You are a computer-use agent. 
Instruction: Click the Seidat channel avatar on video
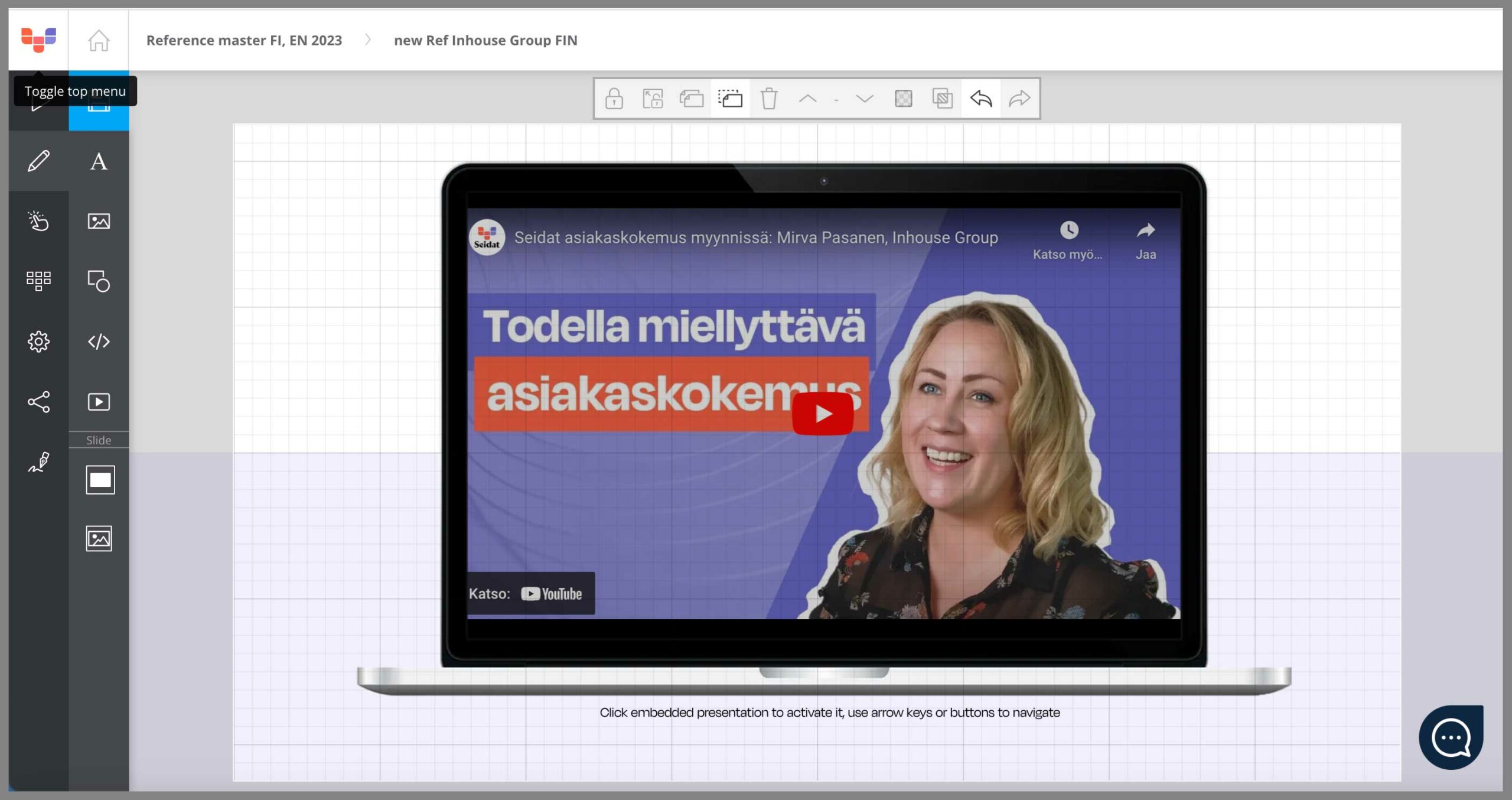pyautogui.click(x=487, y=238)
